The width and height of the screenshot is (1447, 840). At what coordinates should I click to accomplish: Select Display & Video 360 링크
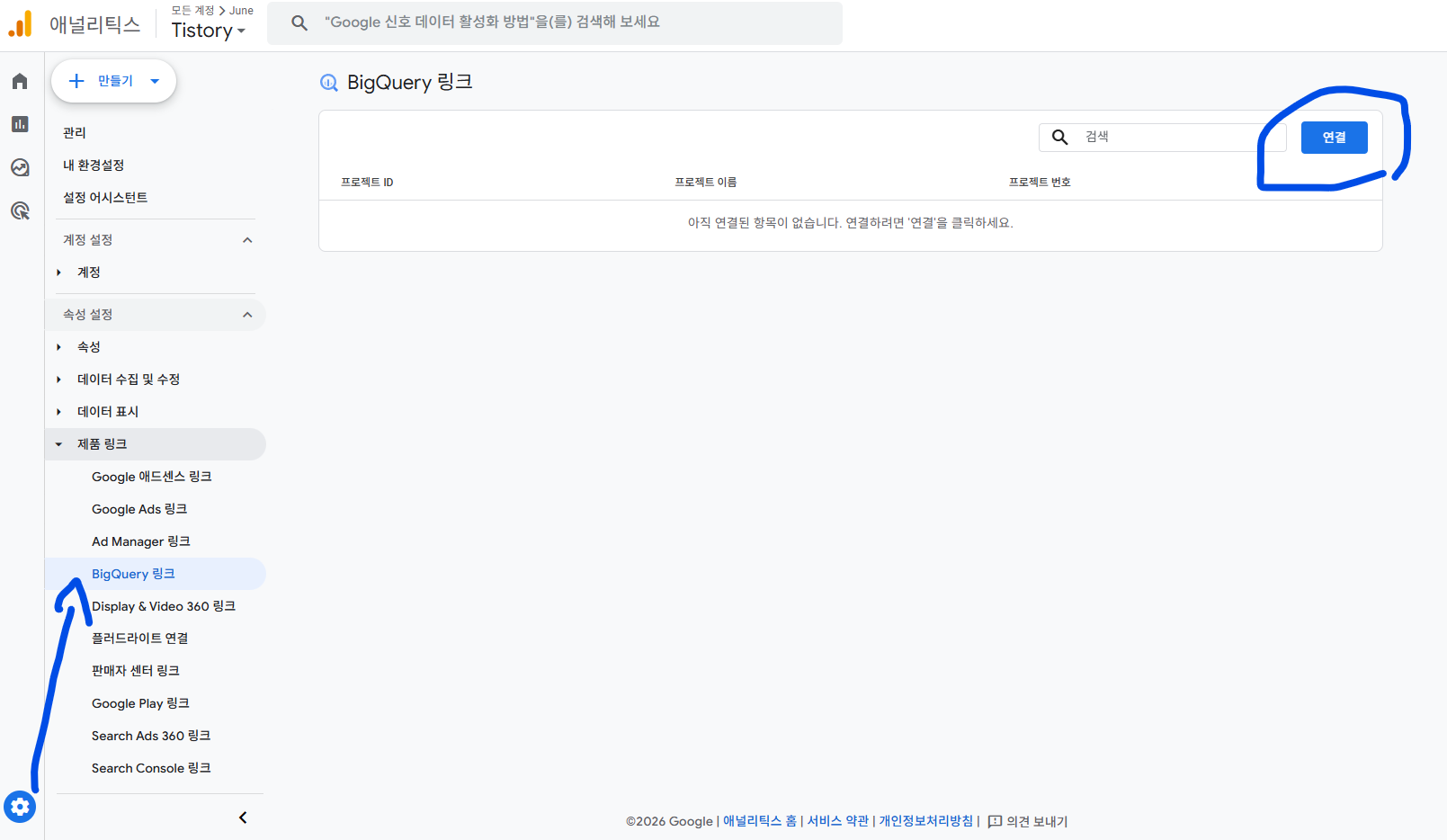click(164, 606)
